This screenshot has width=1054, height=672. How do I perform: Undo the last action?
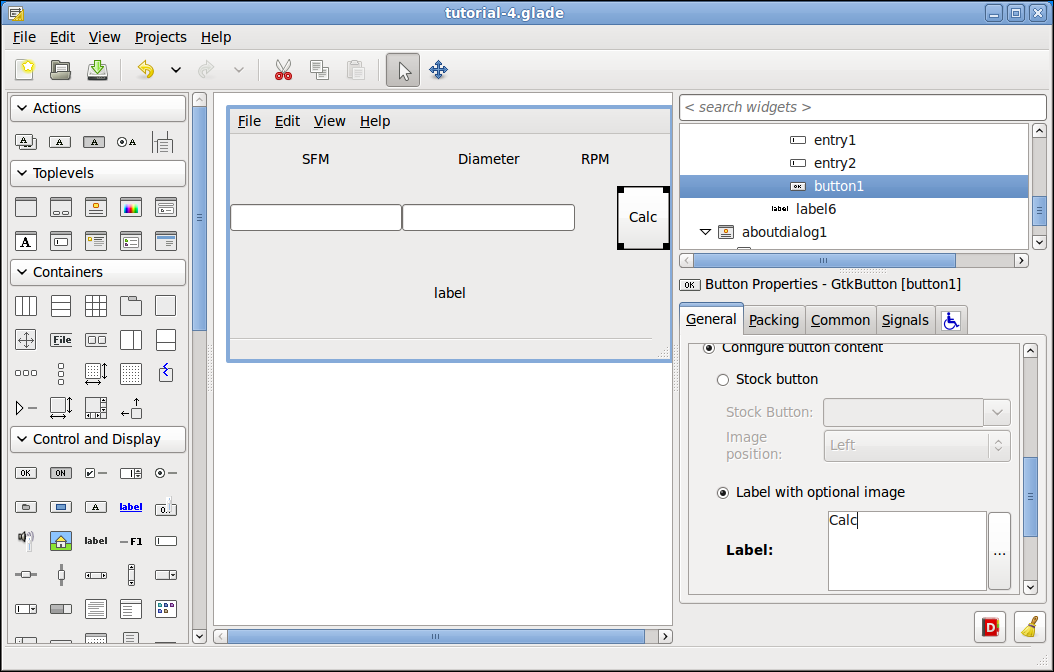[x=146, y=70]
